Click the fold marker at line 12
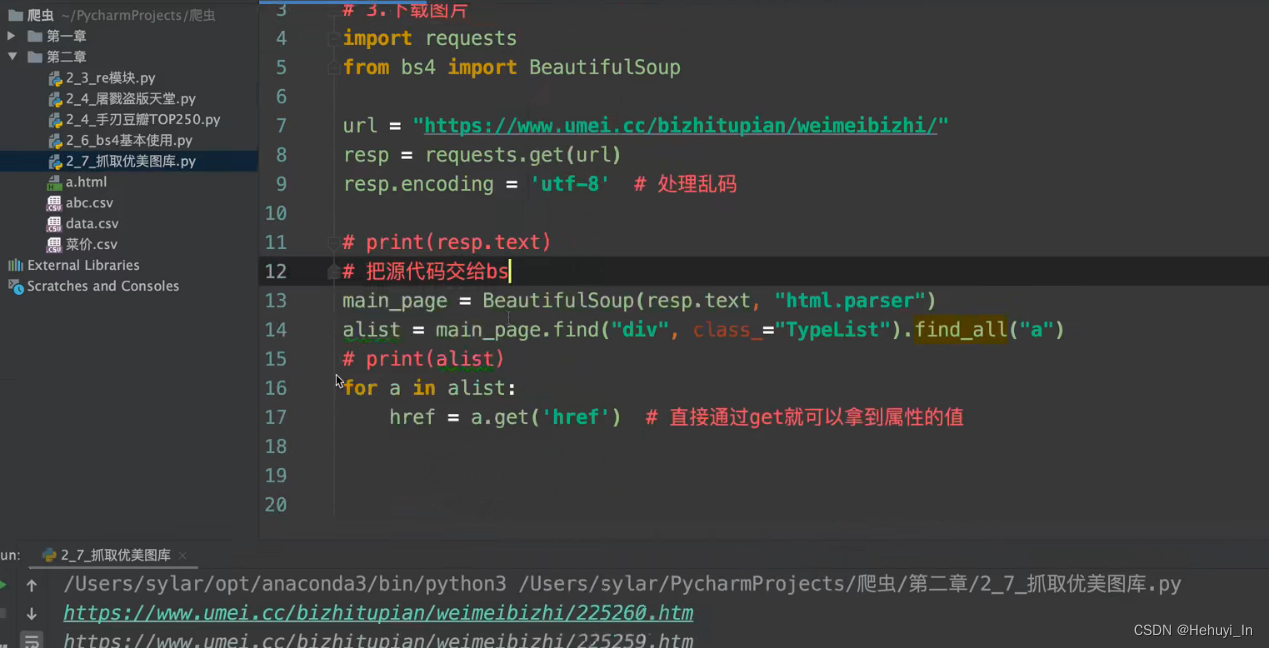 334,272
